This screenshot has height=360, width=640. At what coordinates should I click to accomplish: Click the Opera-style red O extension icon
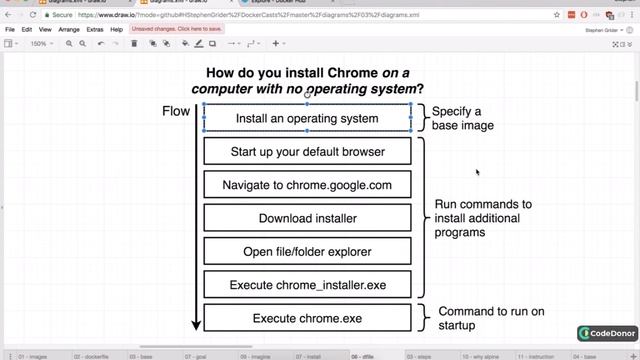pyautogui.click(x=584, y=15)
